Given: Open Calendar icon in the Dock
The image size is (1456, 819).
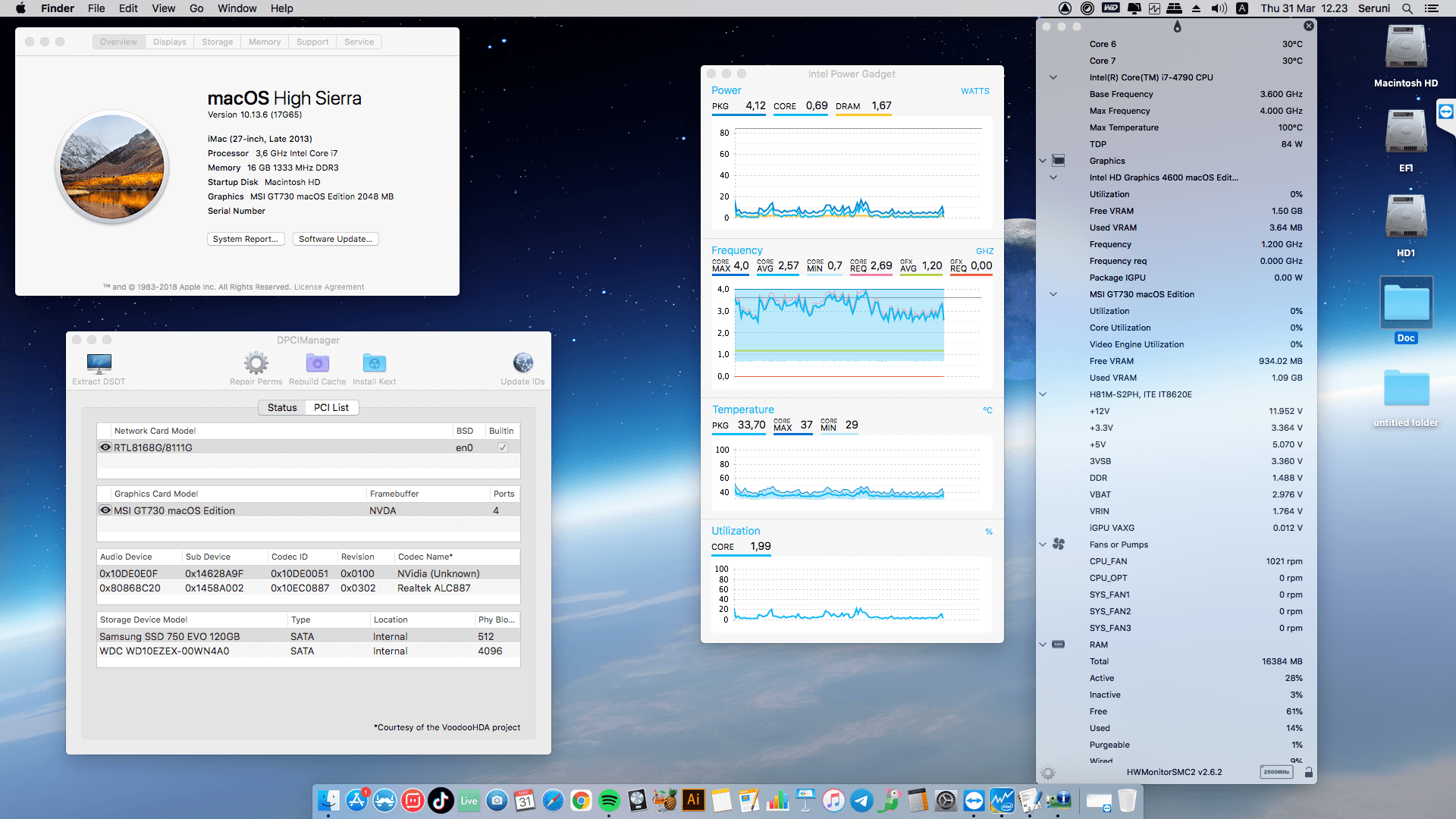Looking at the screenshot, I should pyautogui.click(x=525, y=800).
